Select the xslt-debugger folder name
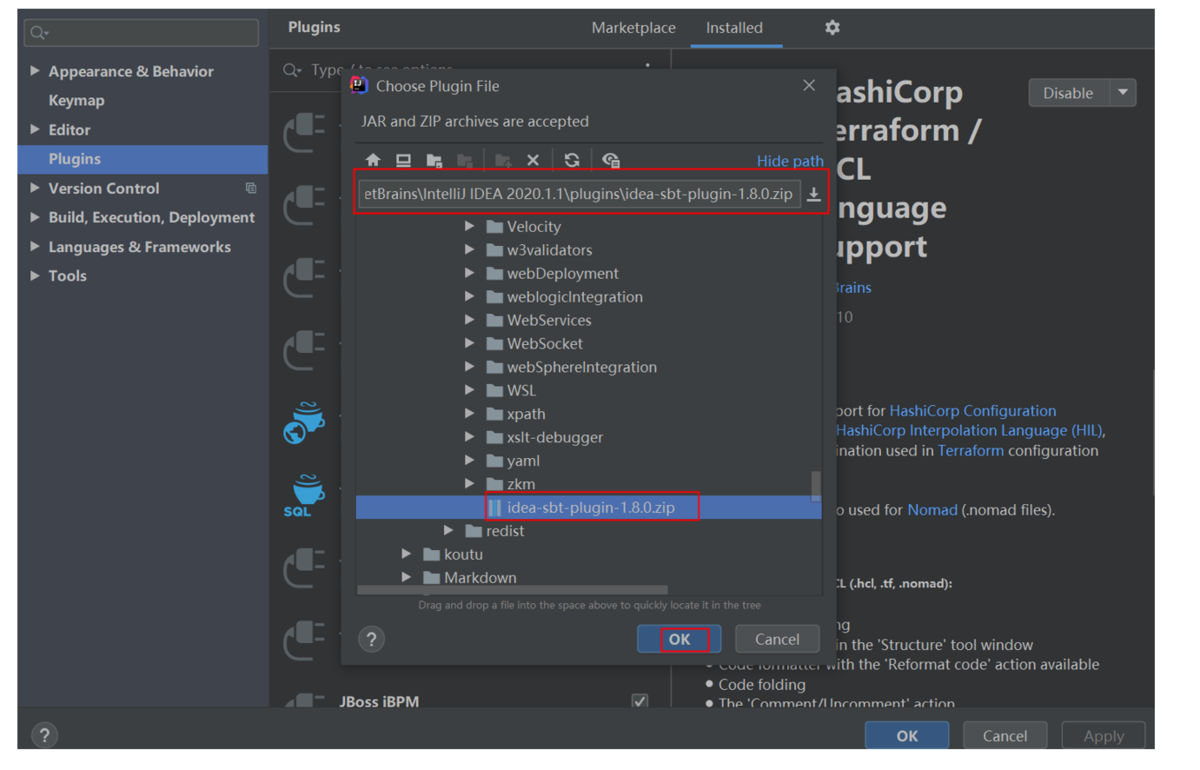This screenshot has width=1200, height=770. 554,437
